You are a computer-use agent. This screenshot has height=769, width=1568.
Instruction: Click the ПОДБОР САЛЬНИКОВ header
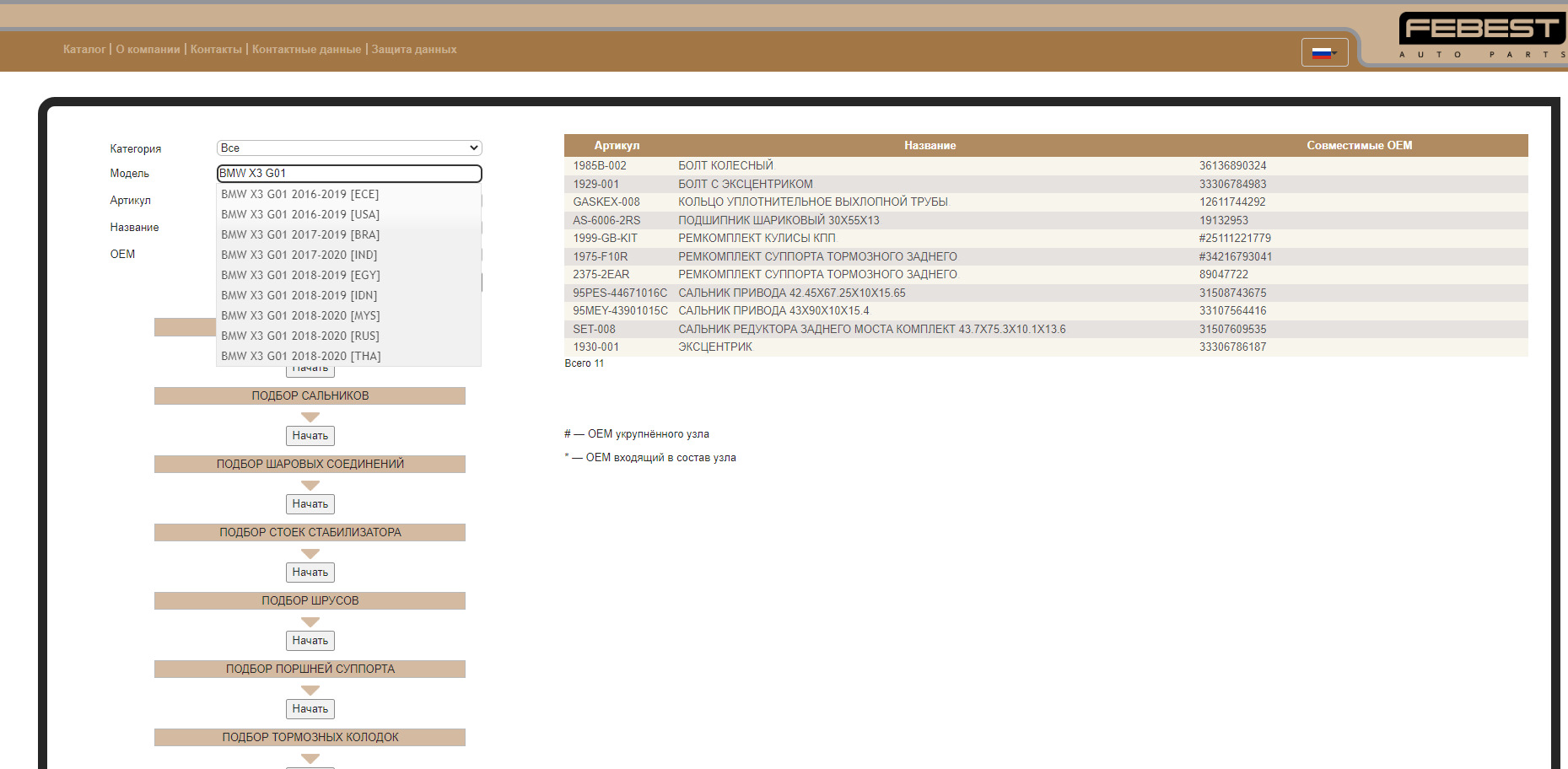[310, 396]
